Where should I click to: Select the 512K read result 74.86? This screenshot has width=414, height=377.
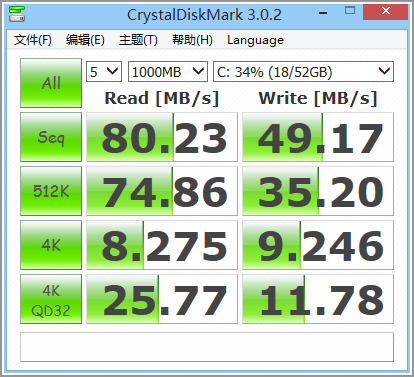click(x=162, y=191)
